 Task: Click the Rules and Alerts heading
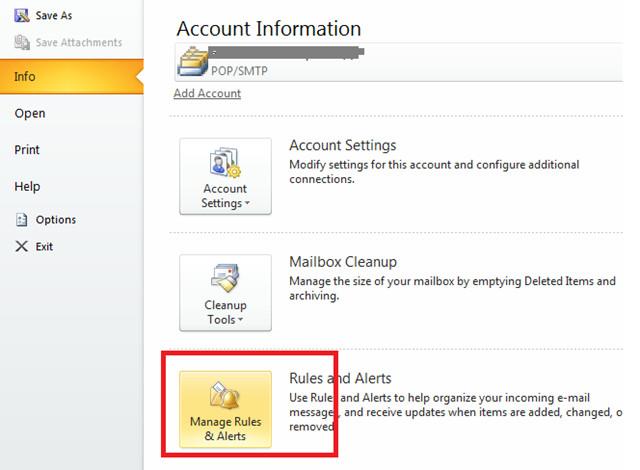click(340, 378)
